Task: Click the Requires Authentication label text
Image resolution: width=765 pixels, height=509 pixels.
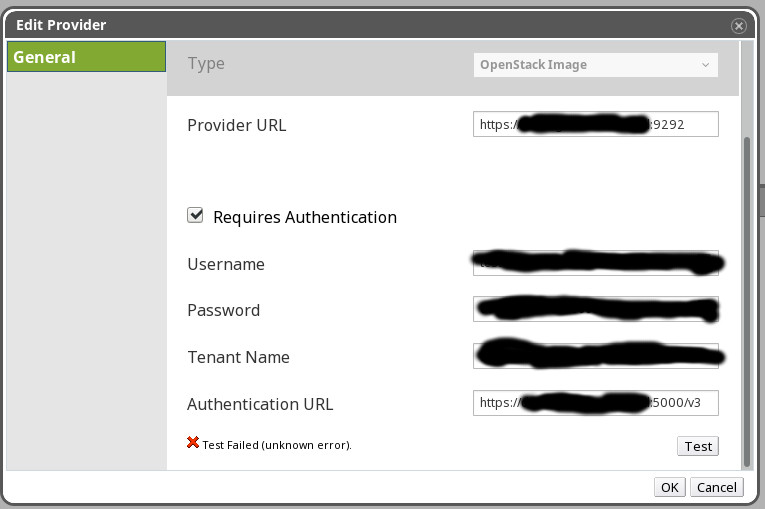Action: 305,217
